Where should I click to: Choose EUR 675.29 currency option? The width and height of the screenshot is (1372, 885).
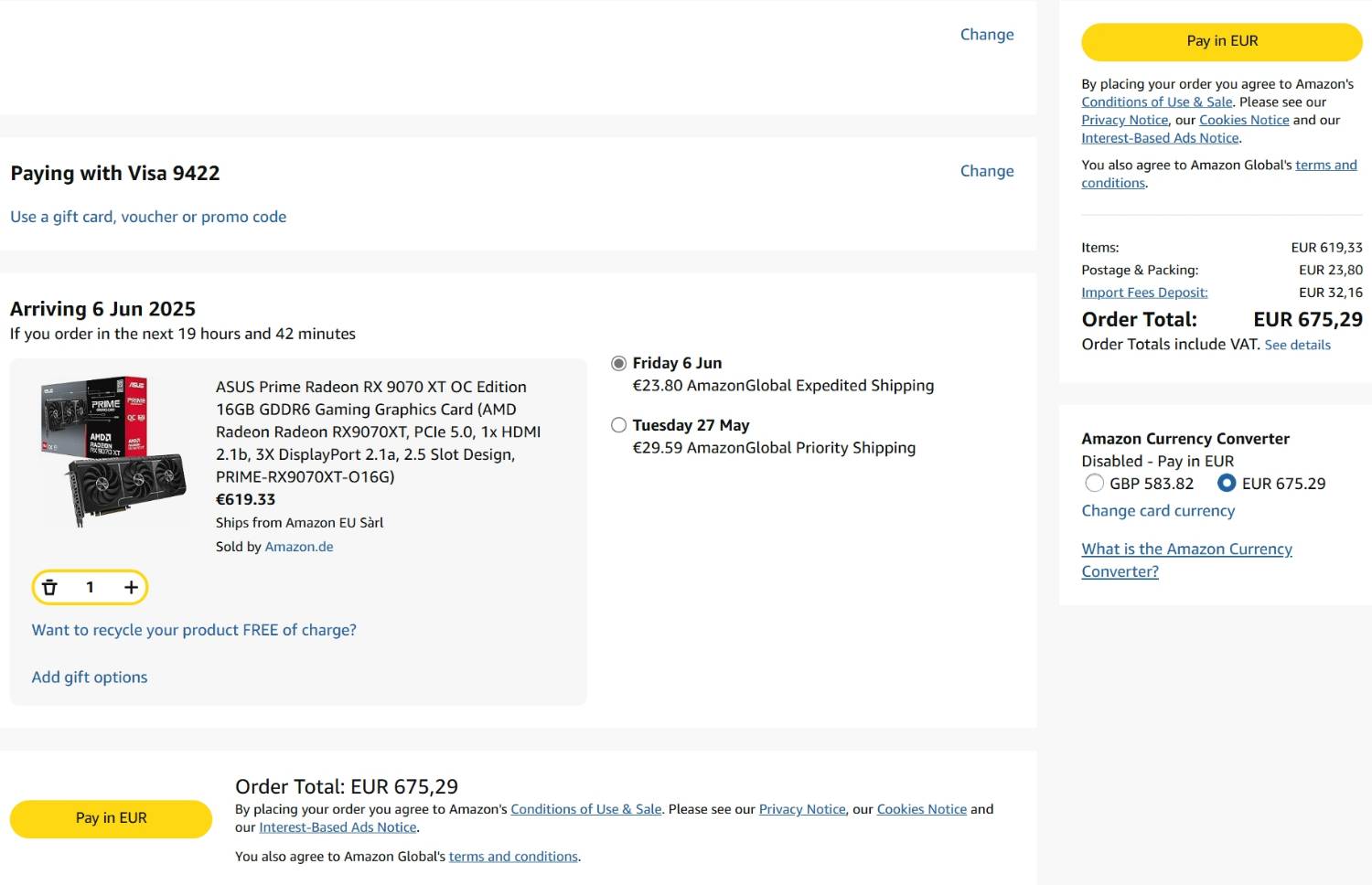coord(1227,484)
